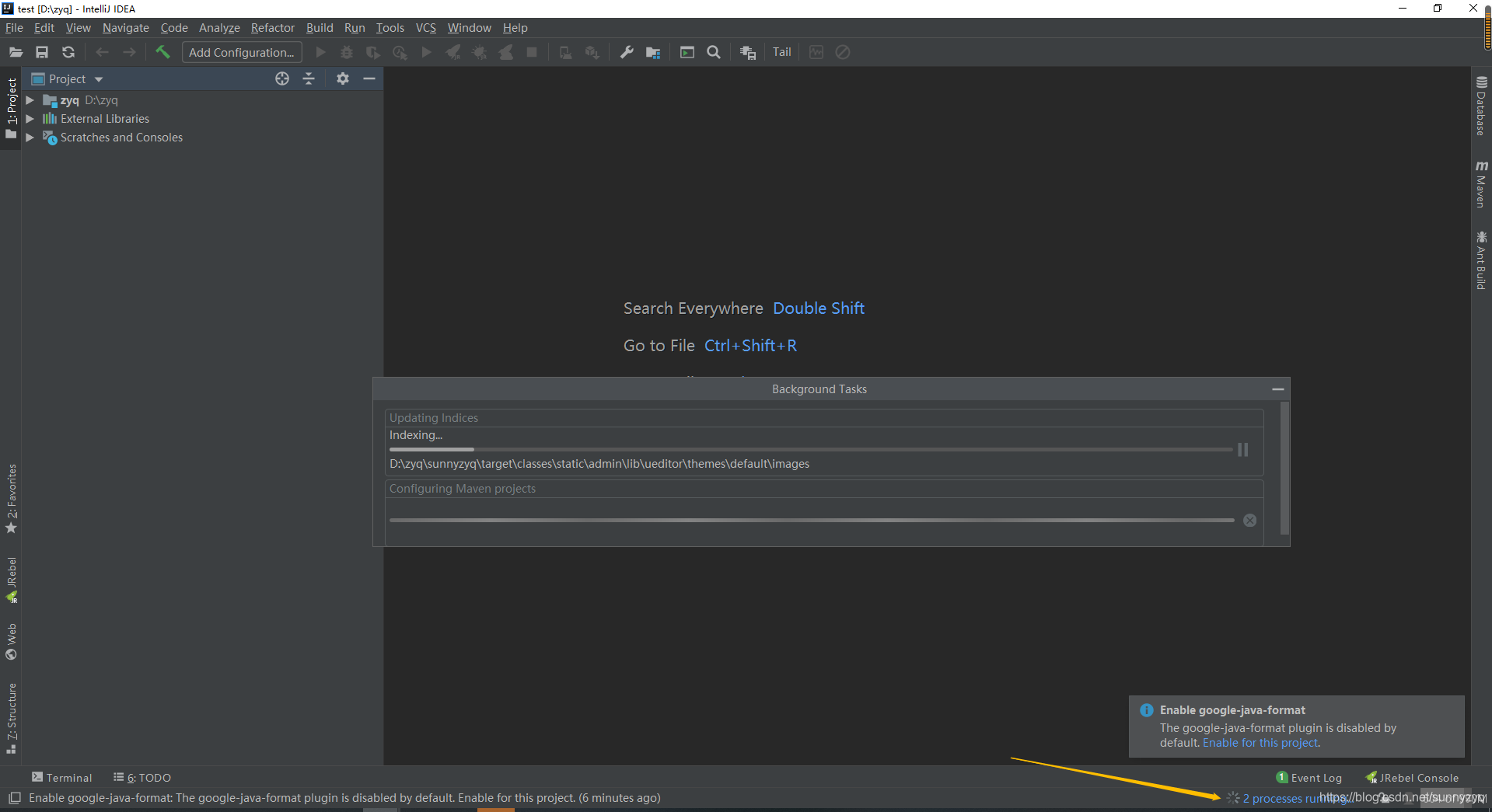The image size is (1492, 812).
Task: Open Project panel gear options
Action: pos(343,78)
